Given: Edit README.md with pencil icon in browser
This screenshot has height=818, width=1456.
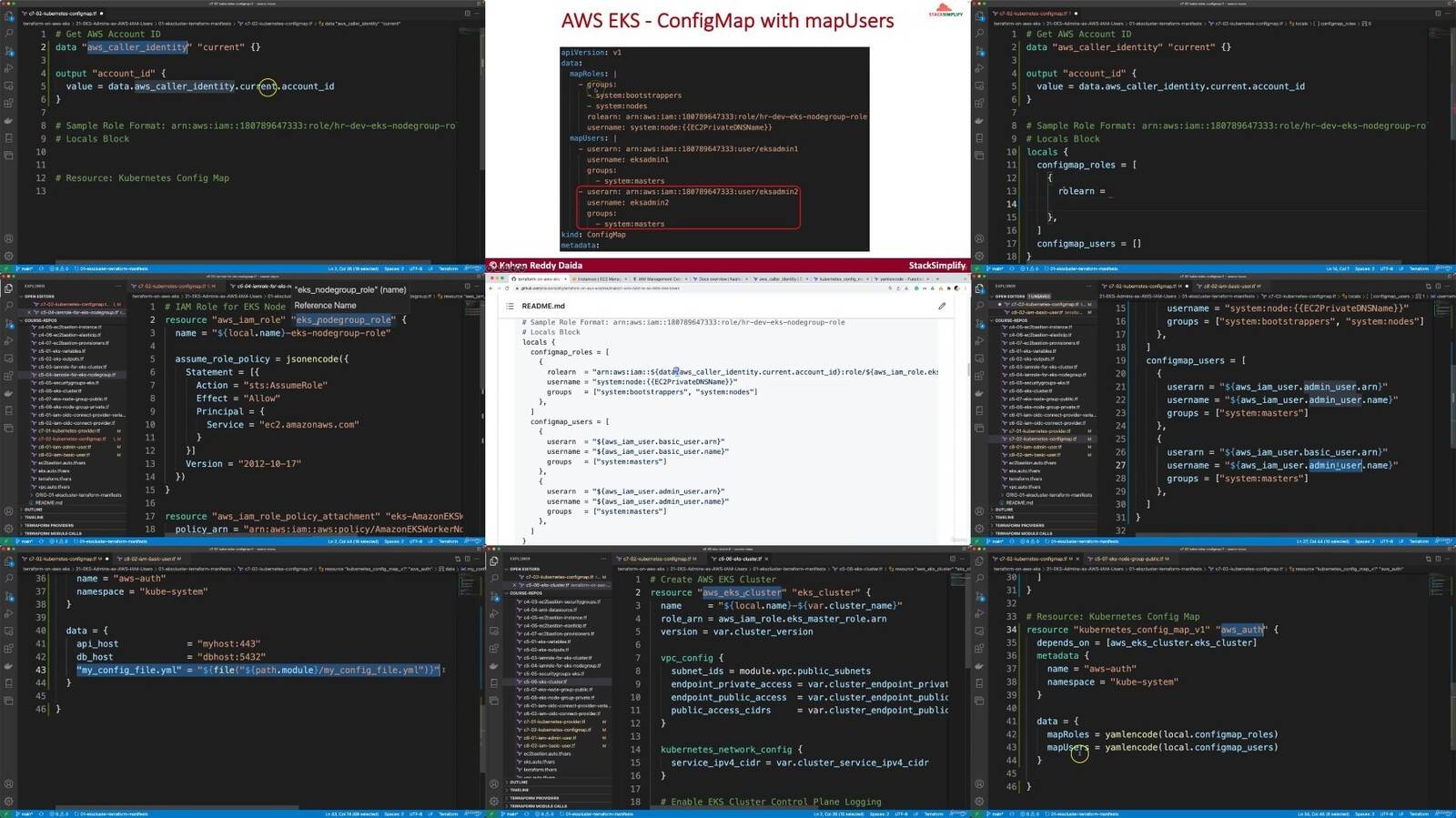Looking at the screenshot, I should point(942,306).
